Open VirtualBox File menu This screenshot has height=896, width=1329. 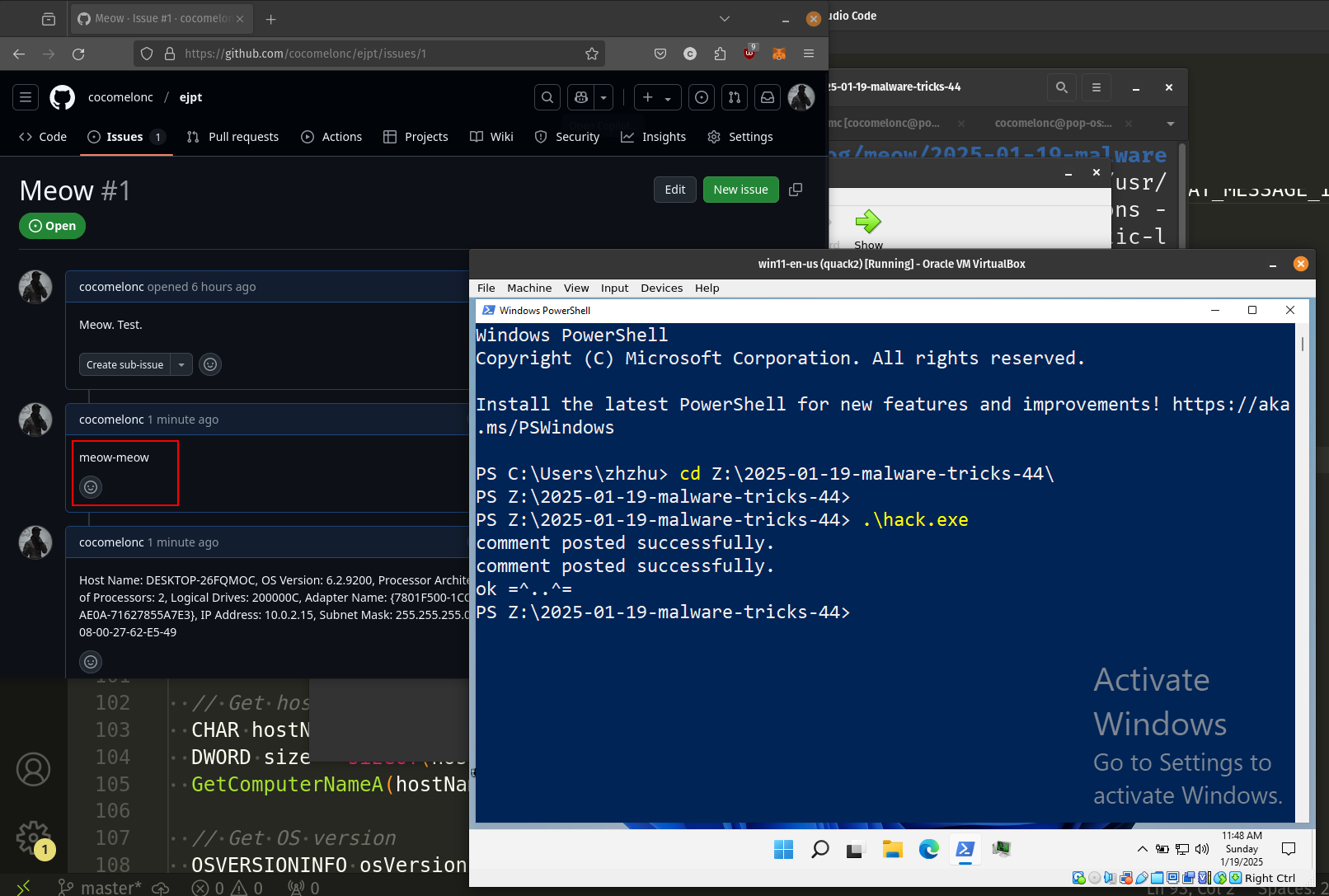pos(486,288)
